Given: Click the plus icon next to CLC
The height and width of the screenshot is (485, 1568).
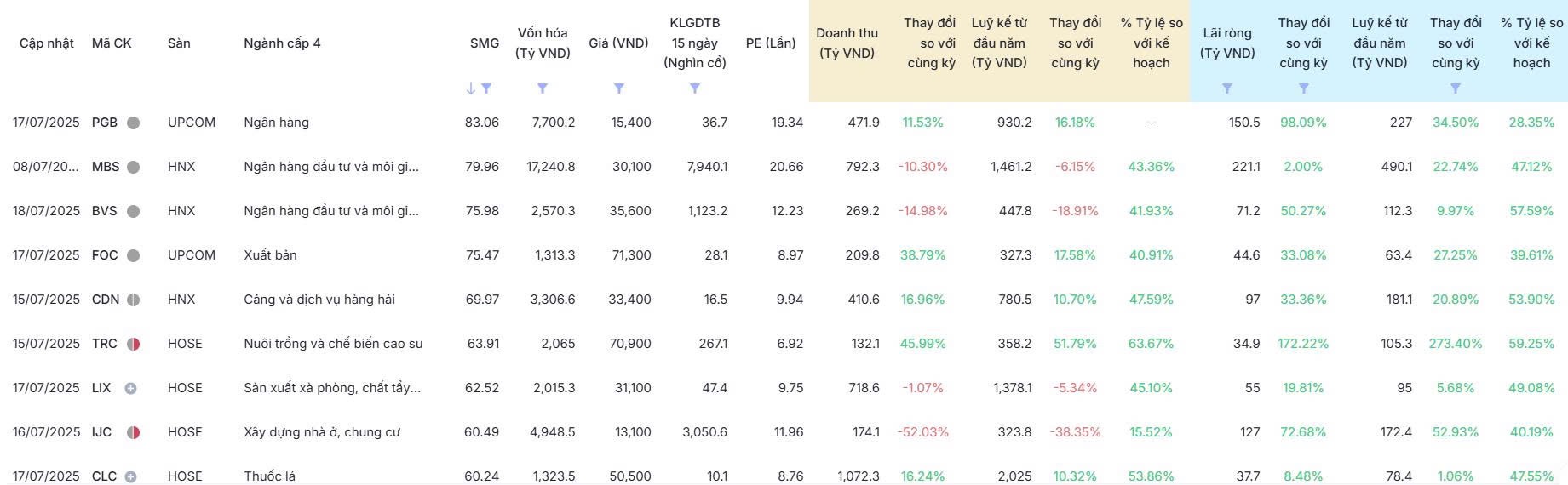Looking at the screenshot, I should 130,476.
